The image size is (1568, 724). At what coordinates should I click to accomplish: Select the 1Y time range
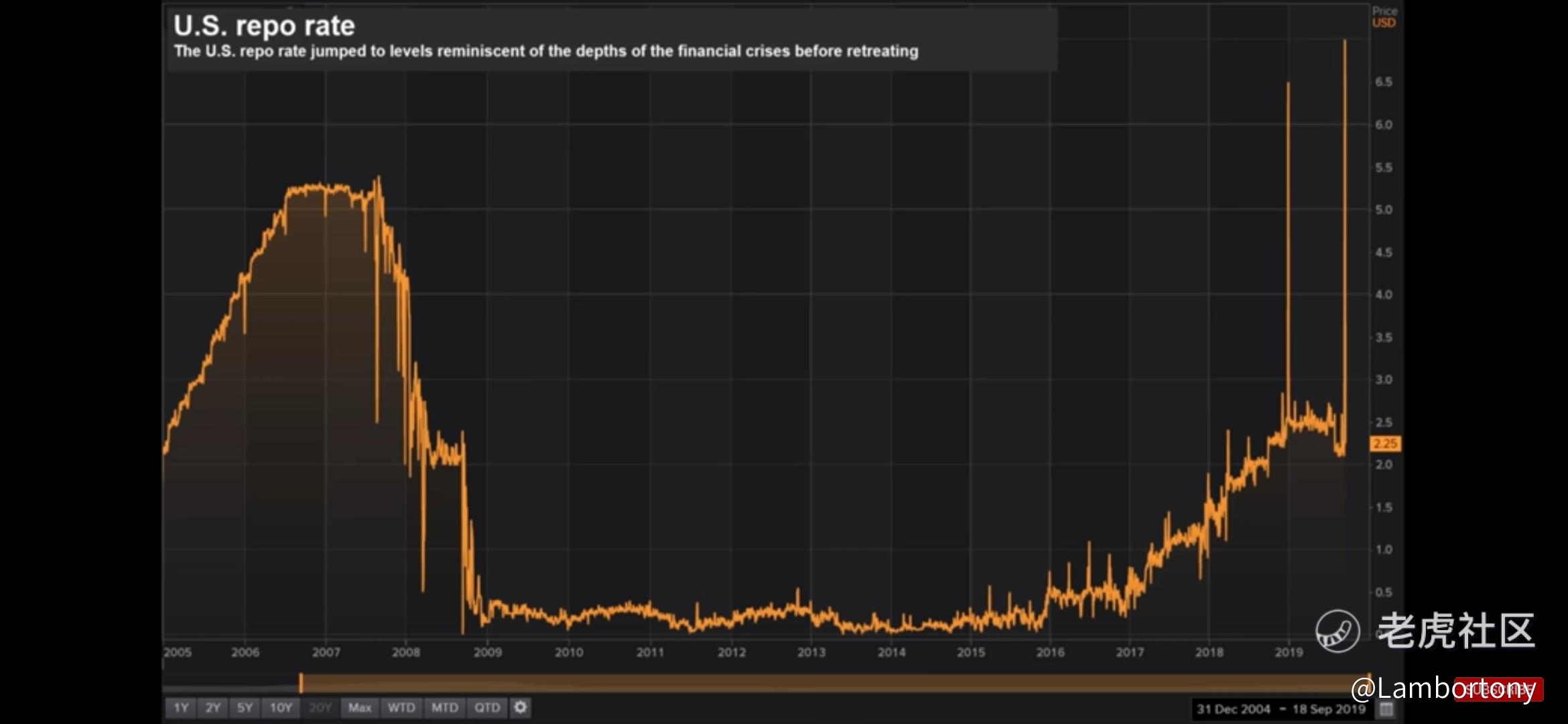coord(181,707)
